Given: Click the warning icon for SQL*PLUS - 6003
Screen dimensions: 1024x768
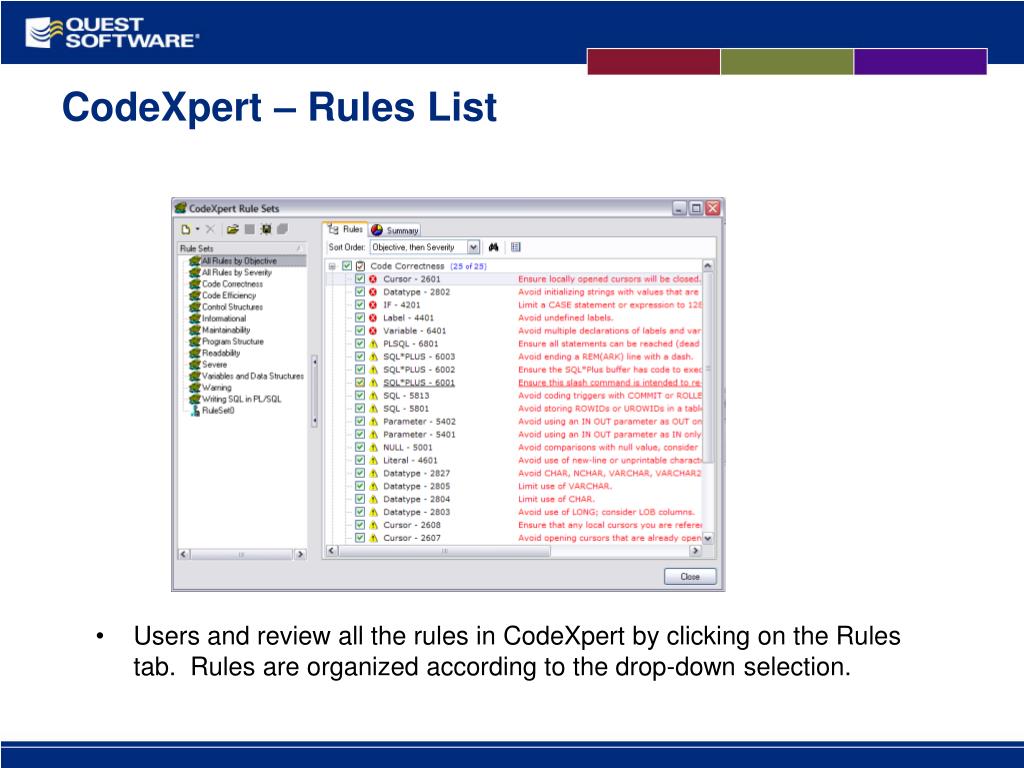Looking at the screenshot, I should click(x=374, y=357).
